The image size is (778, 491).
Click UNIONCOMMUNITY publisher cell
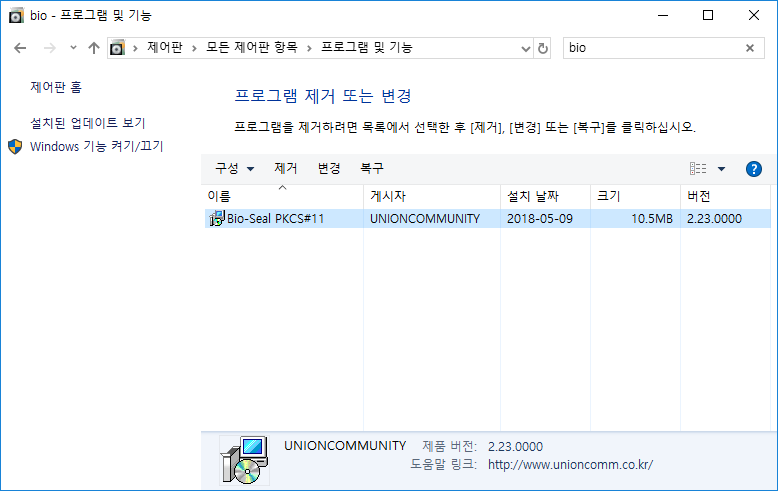[425, 219]
